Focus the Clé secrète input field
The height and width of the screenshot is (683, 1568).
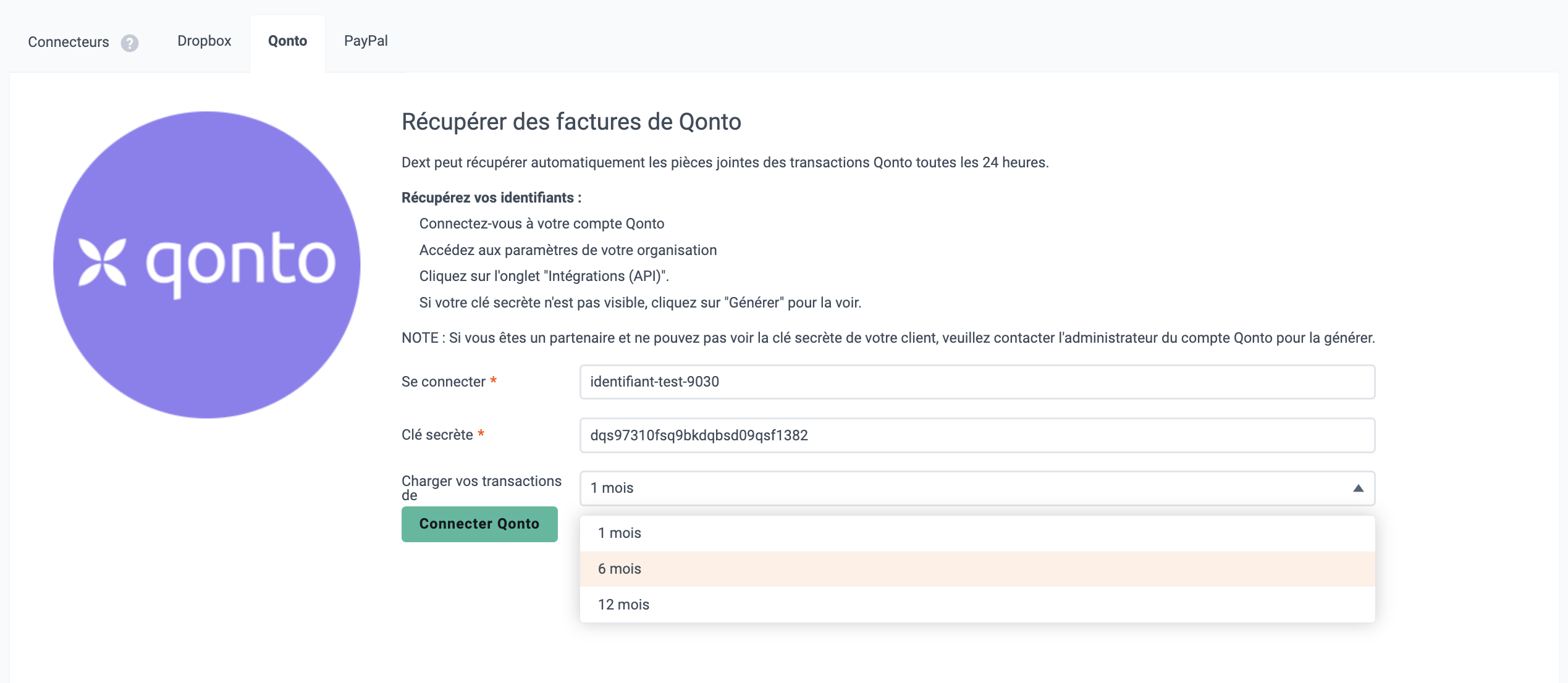(977, 435)
